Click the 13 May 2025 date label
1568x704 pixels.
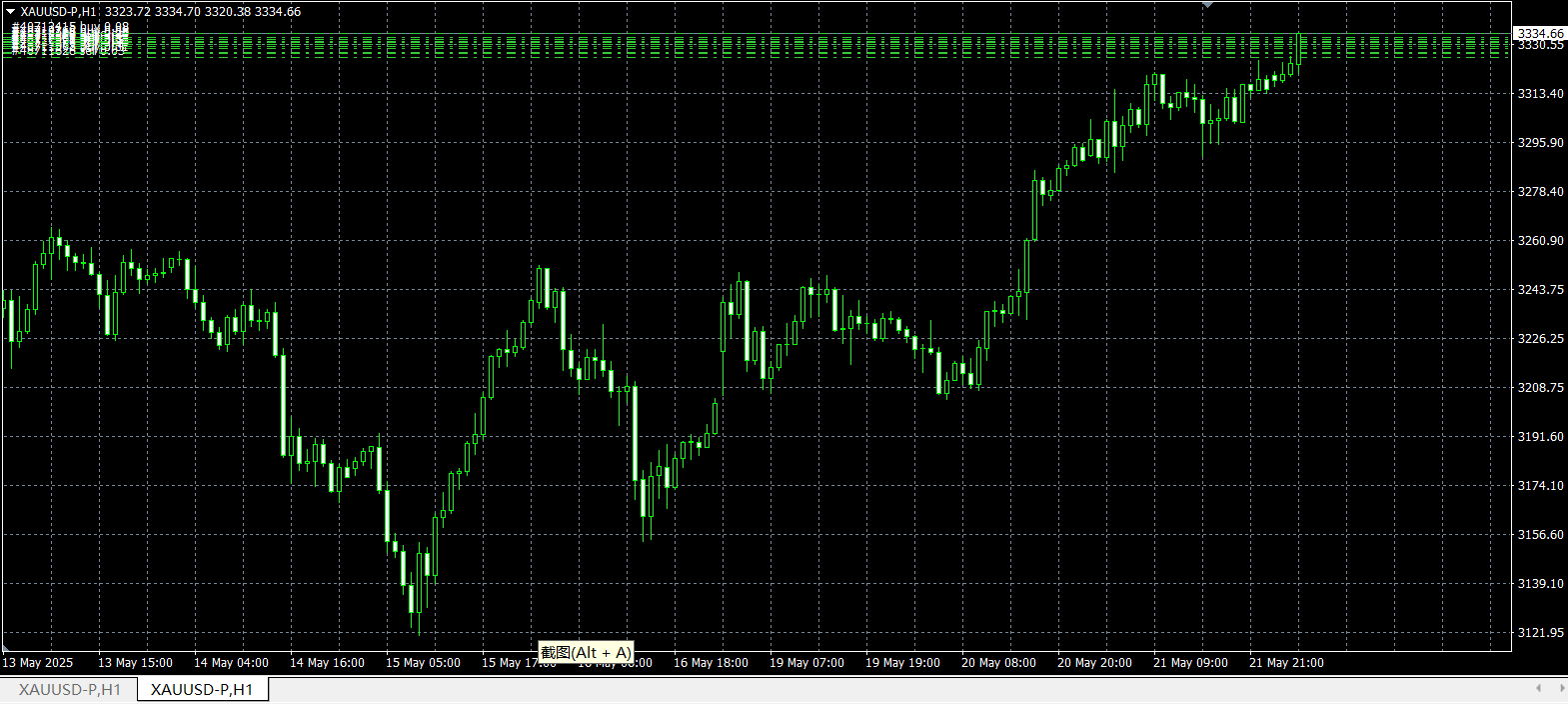[38, 663]
